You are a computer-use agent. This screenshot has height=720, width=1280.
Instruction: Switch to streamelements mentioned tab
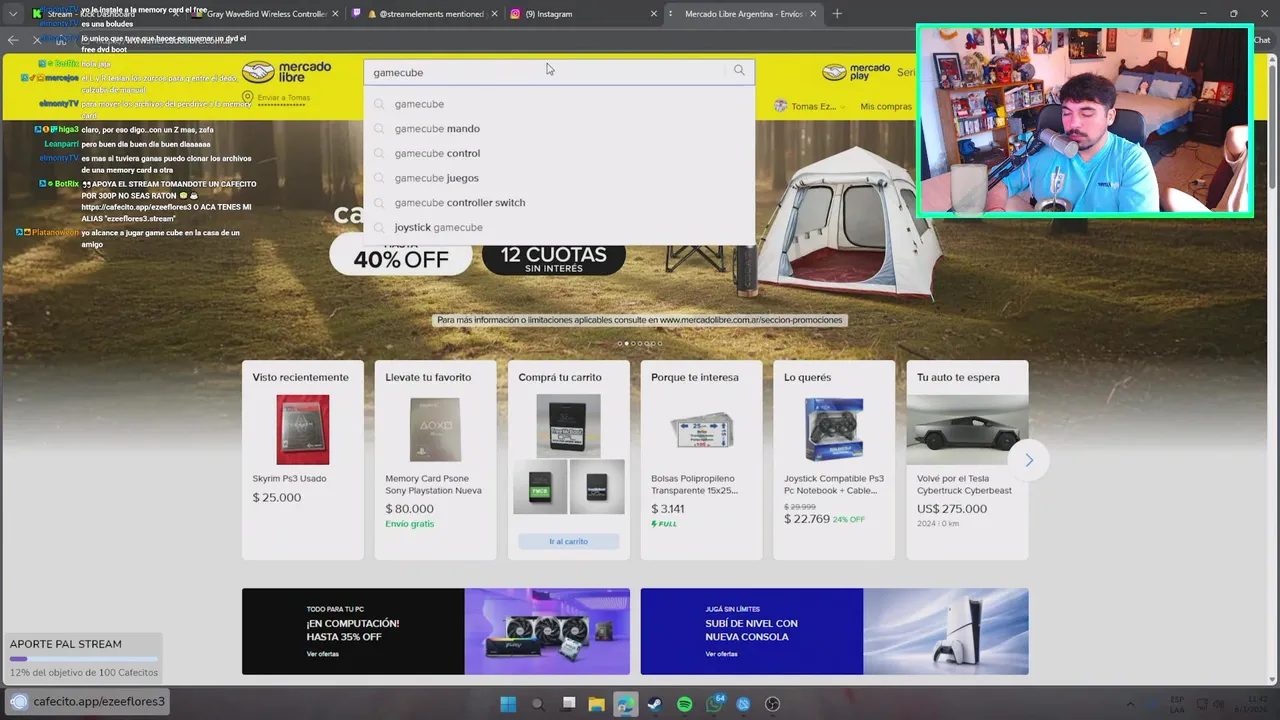tap(422, 14)
